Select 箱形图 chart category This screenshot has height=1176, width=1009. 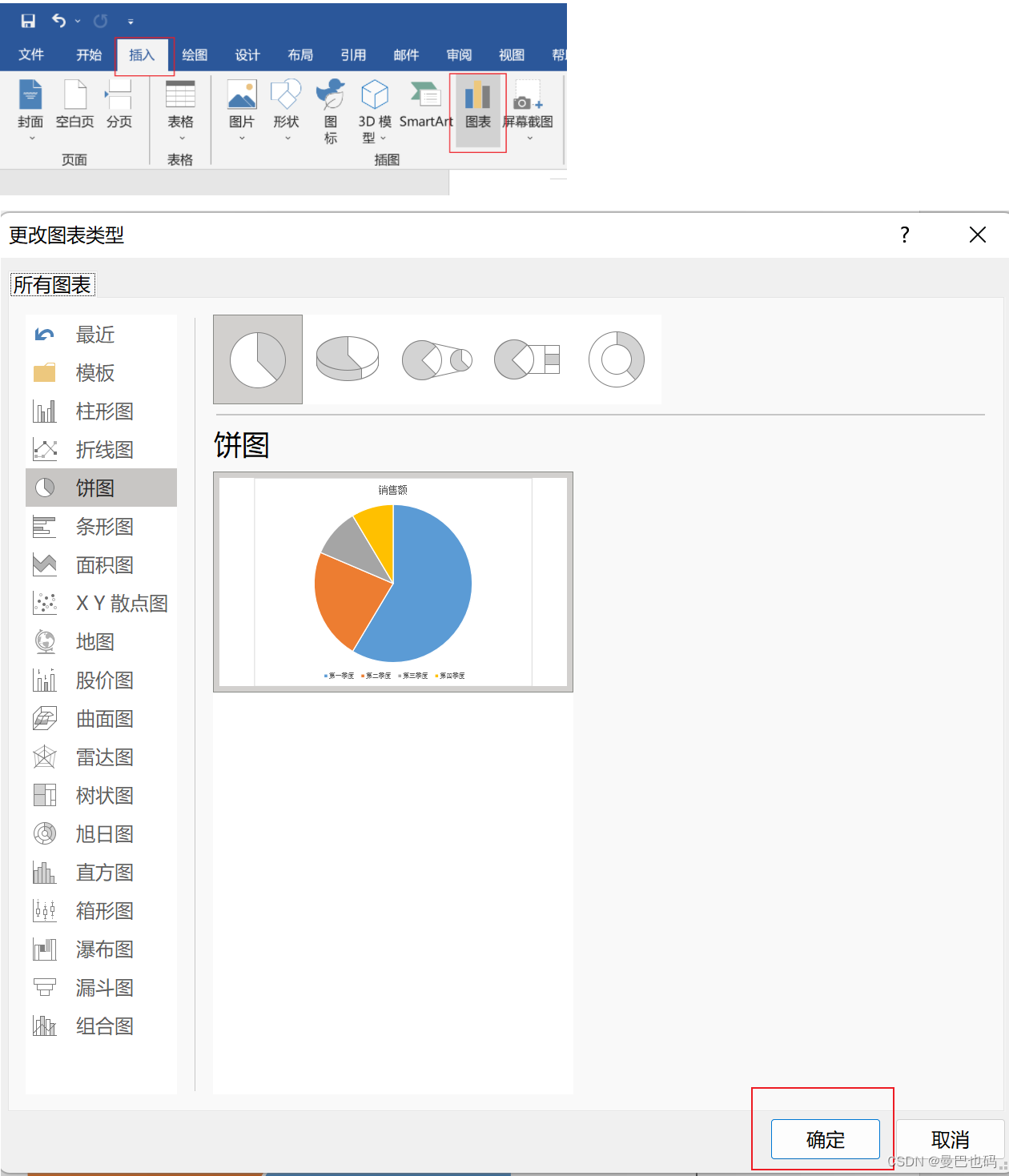click(102, 910)
